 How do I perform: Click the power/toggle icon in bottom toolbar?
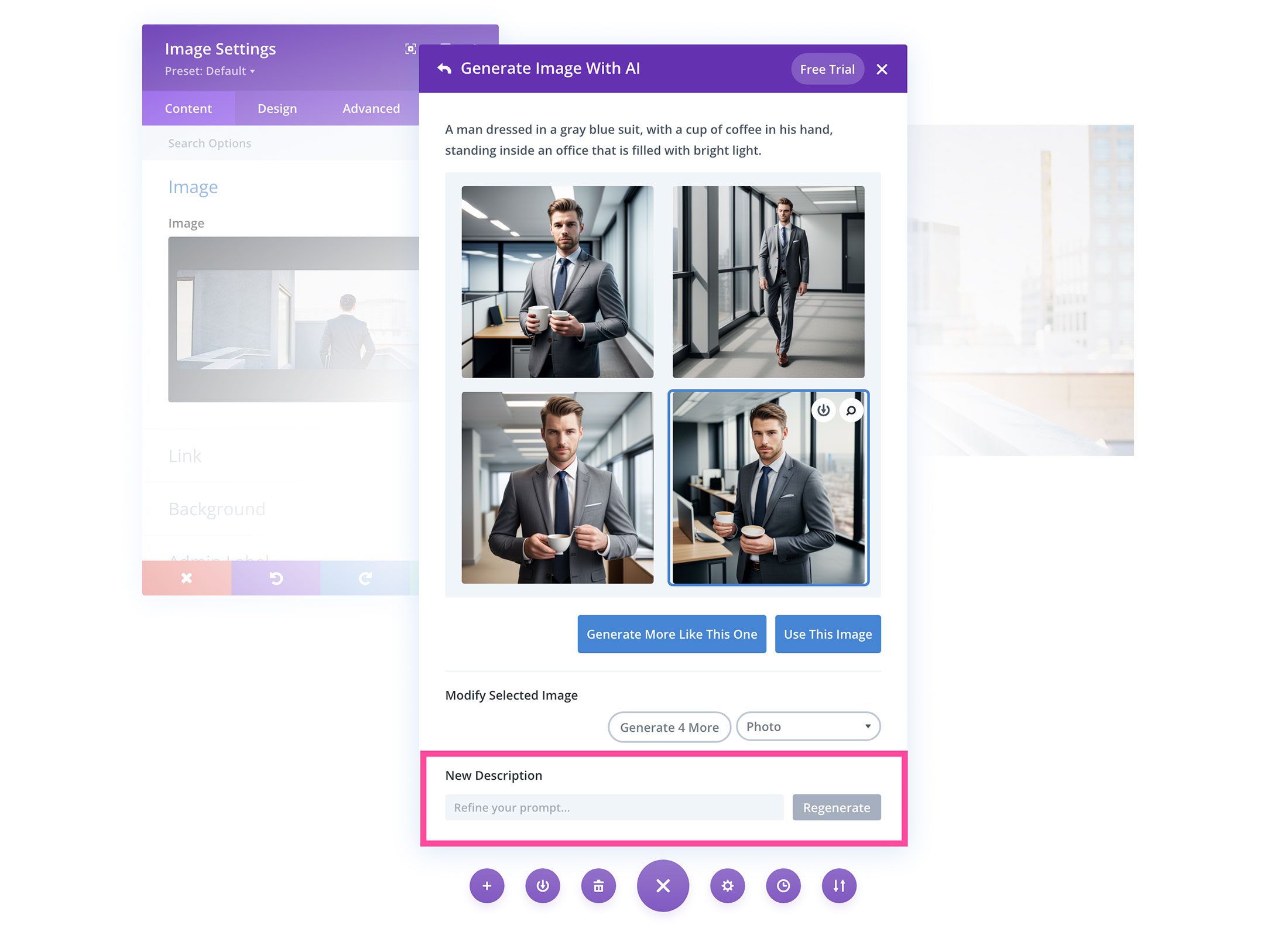(x=543, y=885)
